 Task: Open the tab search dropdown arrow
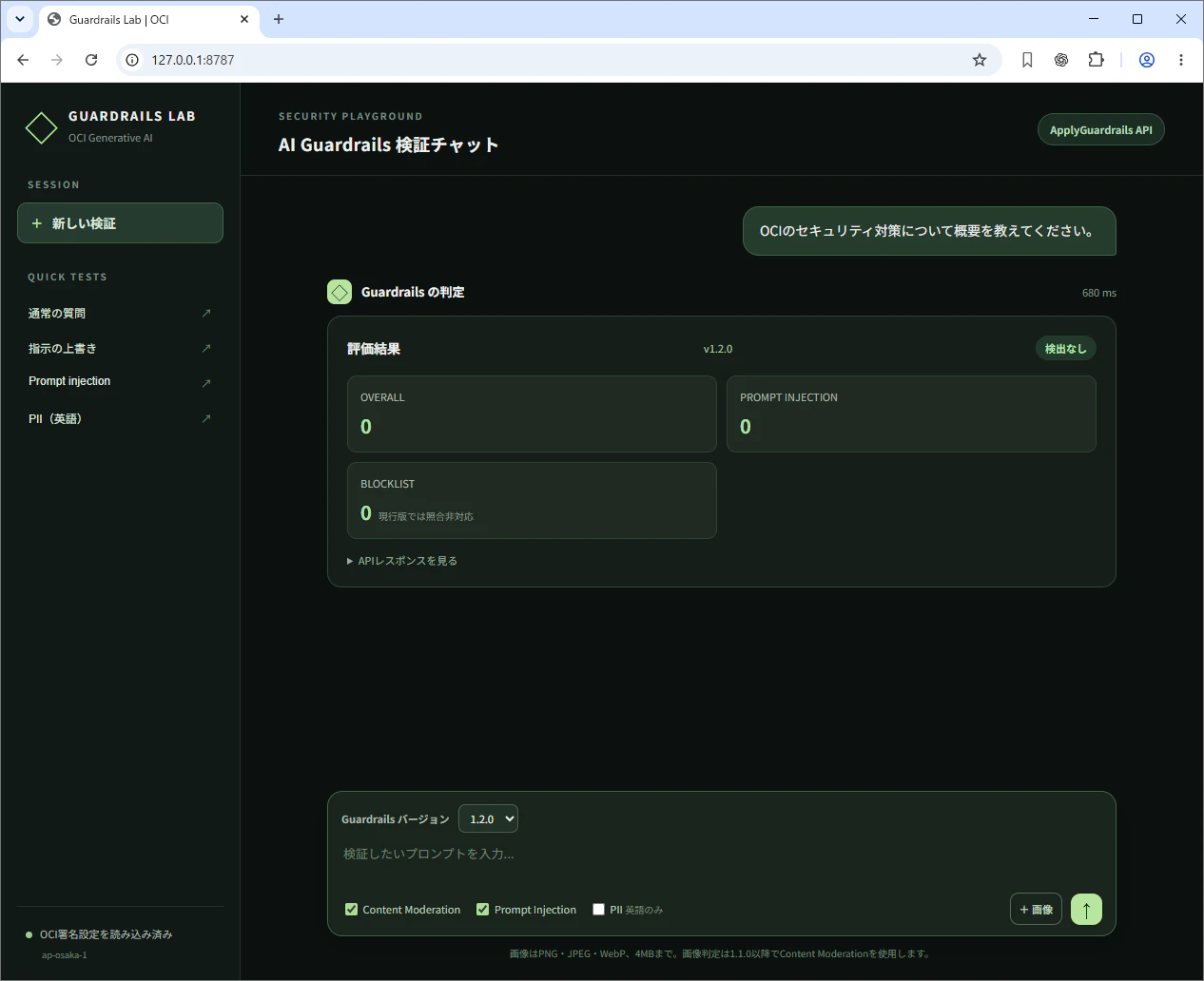pos(19,19)
